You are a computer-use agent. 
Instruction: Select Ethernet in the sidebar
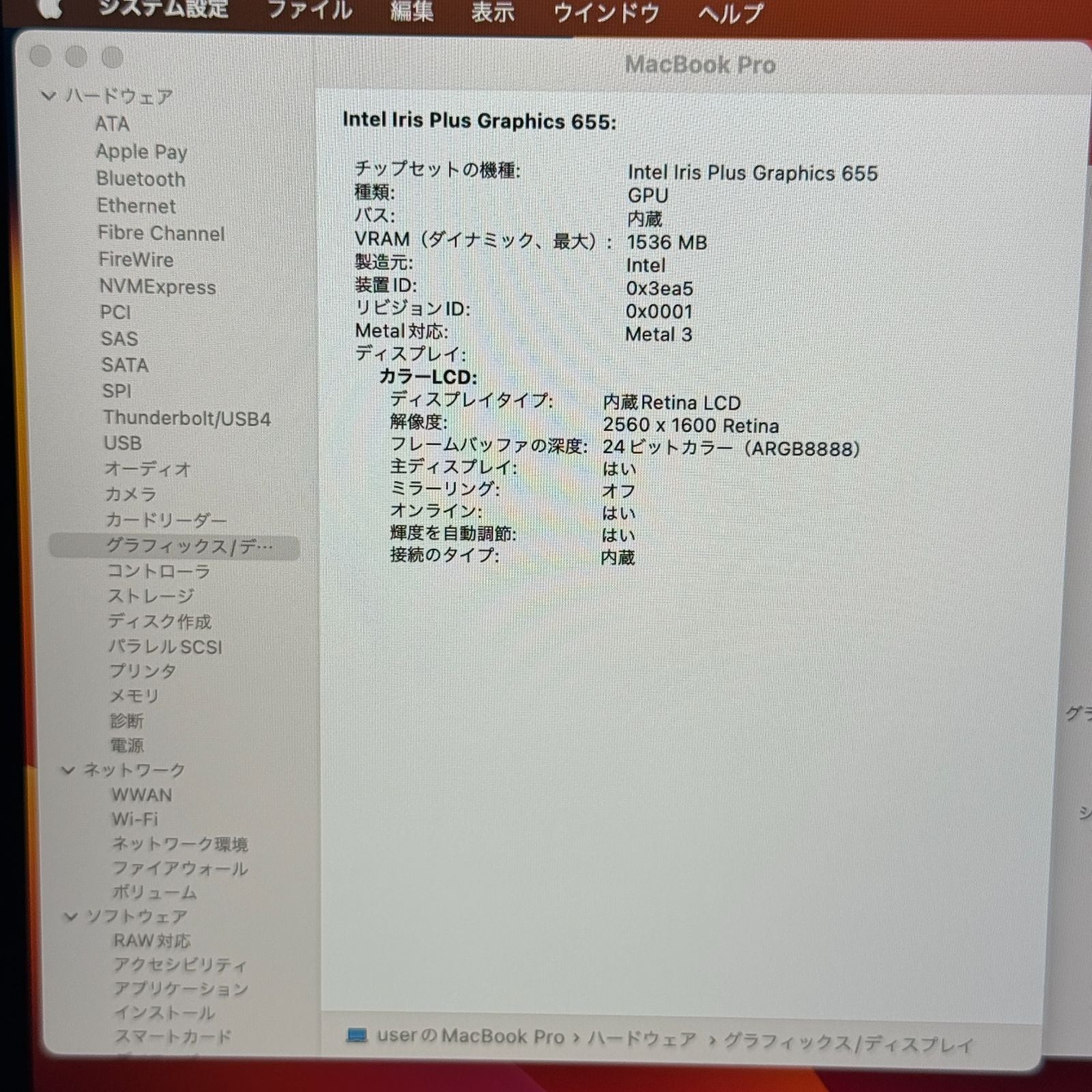[x=136, y=205]
